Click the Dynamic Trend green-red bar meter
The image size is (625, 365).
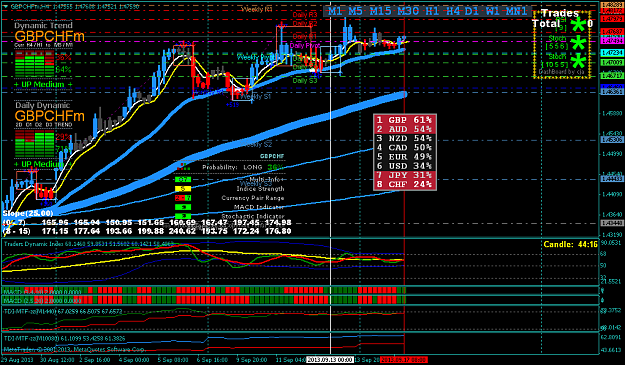34,63
